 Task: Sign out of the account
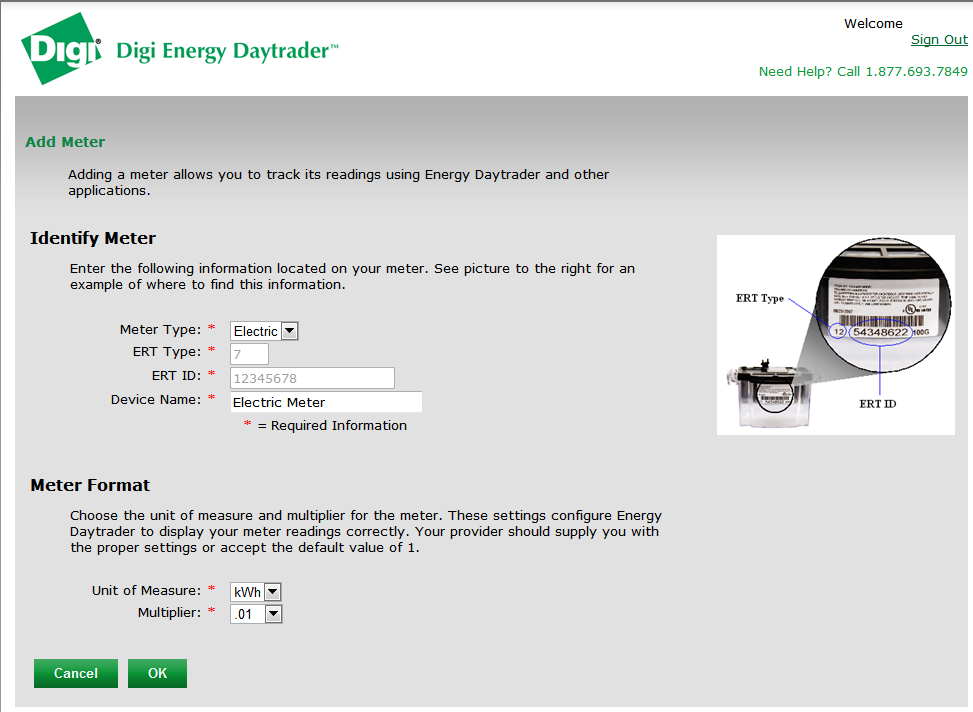(938, 40)
